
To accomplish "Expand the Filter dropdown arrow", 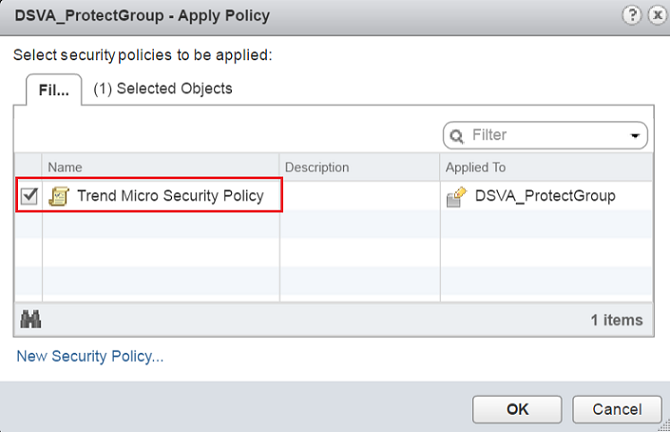I will point(635,136).
